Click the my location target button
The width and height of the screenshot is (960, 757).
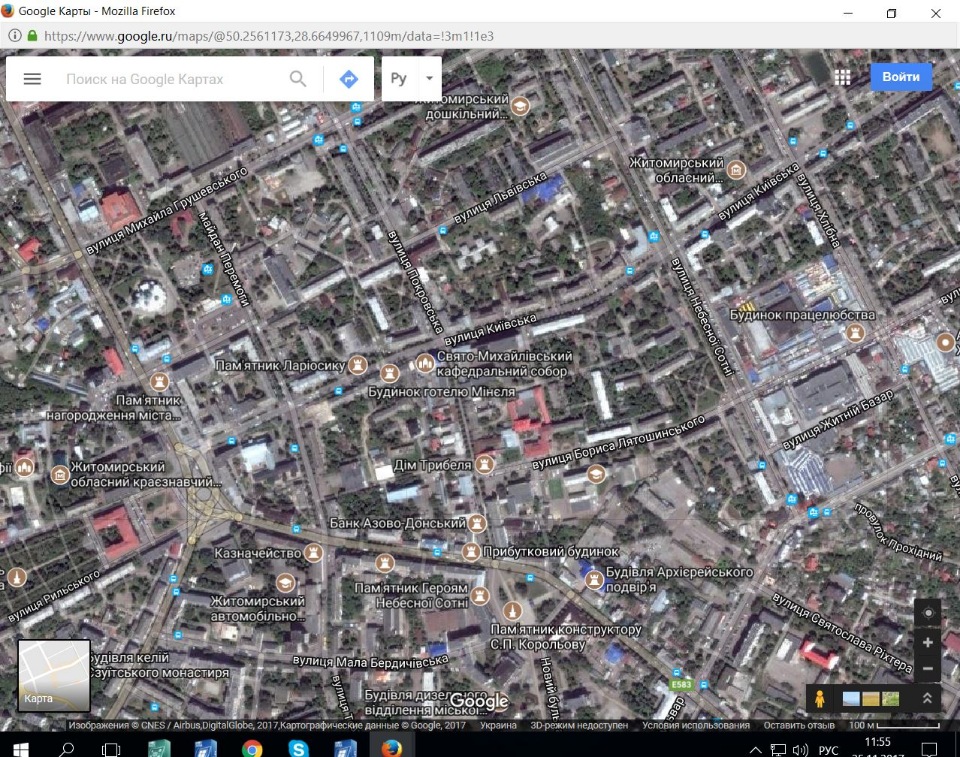[x=928, y=613]
